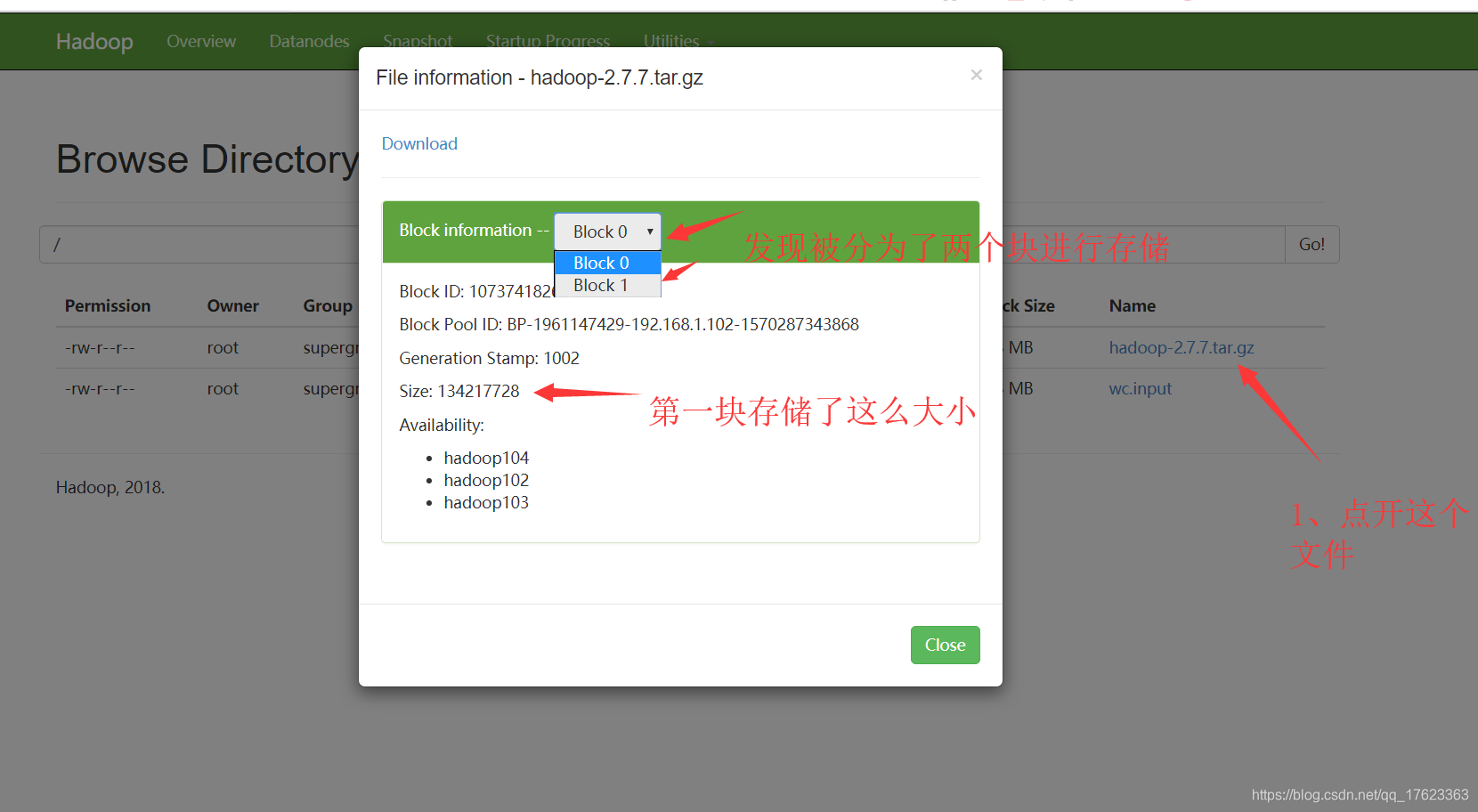Select the hadoop102 availability entry
The image size is (1478, 812).
(486, 480)
